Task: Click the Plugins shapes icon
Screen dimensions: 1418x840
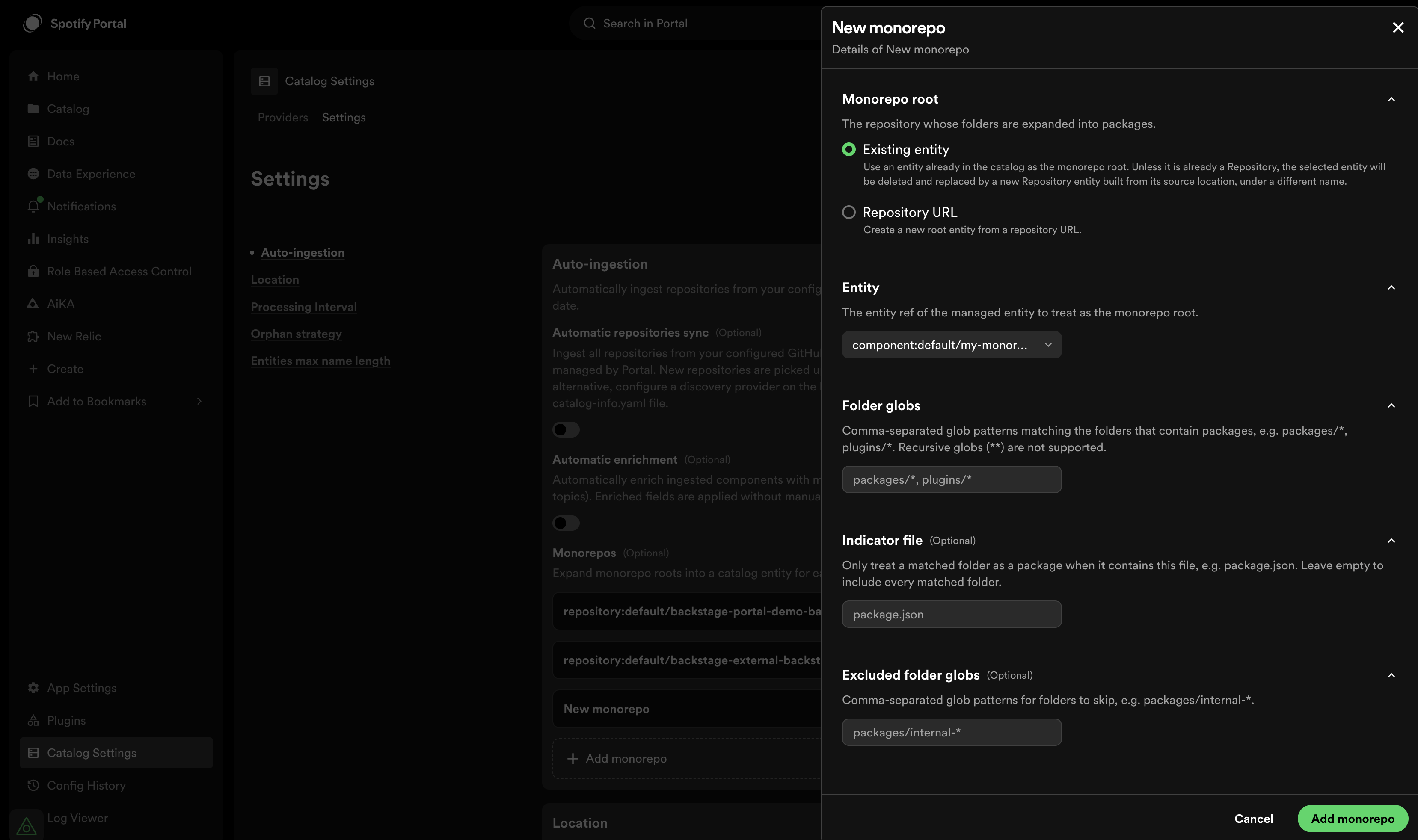Action: pos(33,721)
